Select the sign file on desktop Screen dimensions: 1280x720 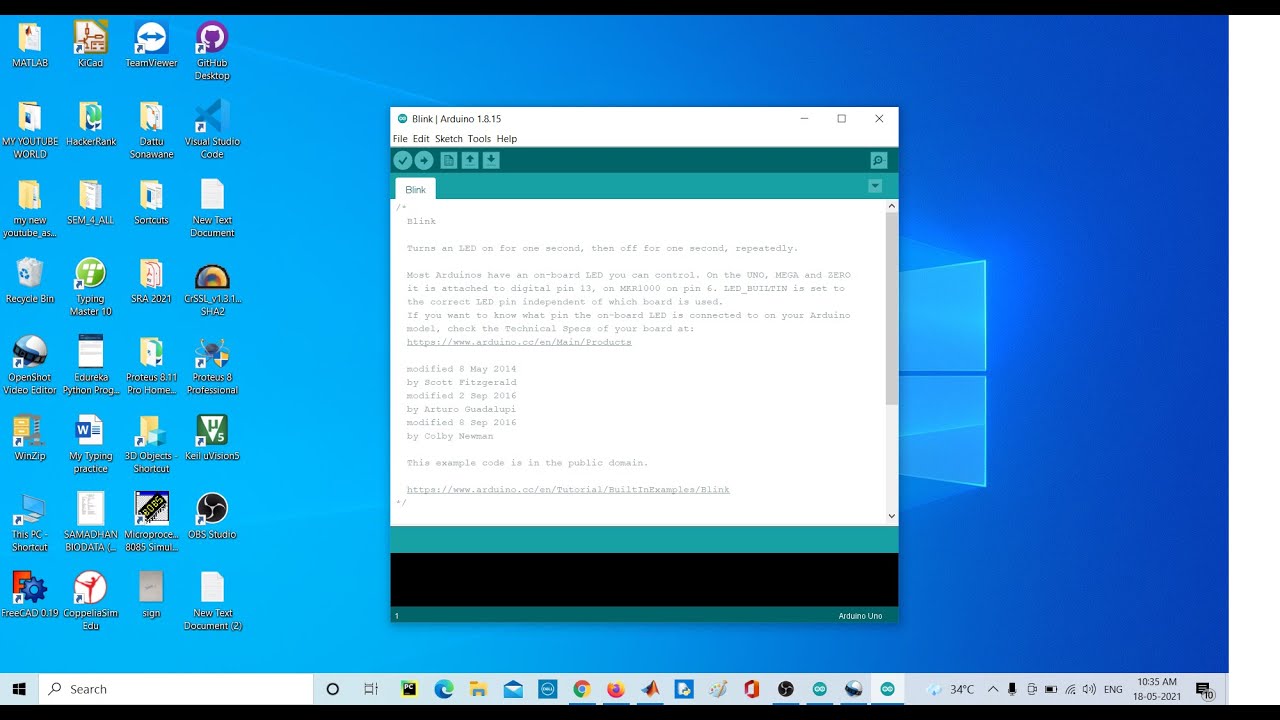pos(151,594)
